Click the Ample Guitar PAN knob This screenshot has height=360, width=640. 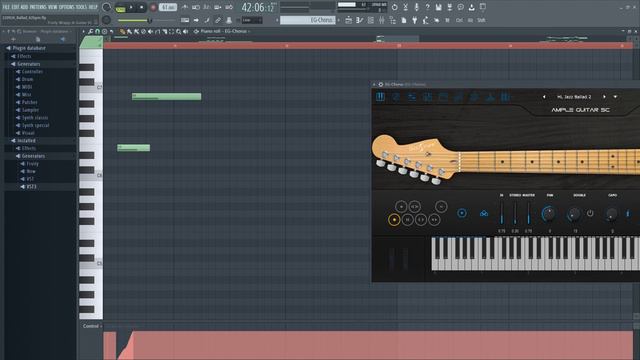pos(549,213)
